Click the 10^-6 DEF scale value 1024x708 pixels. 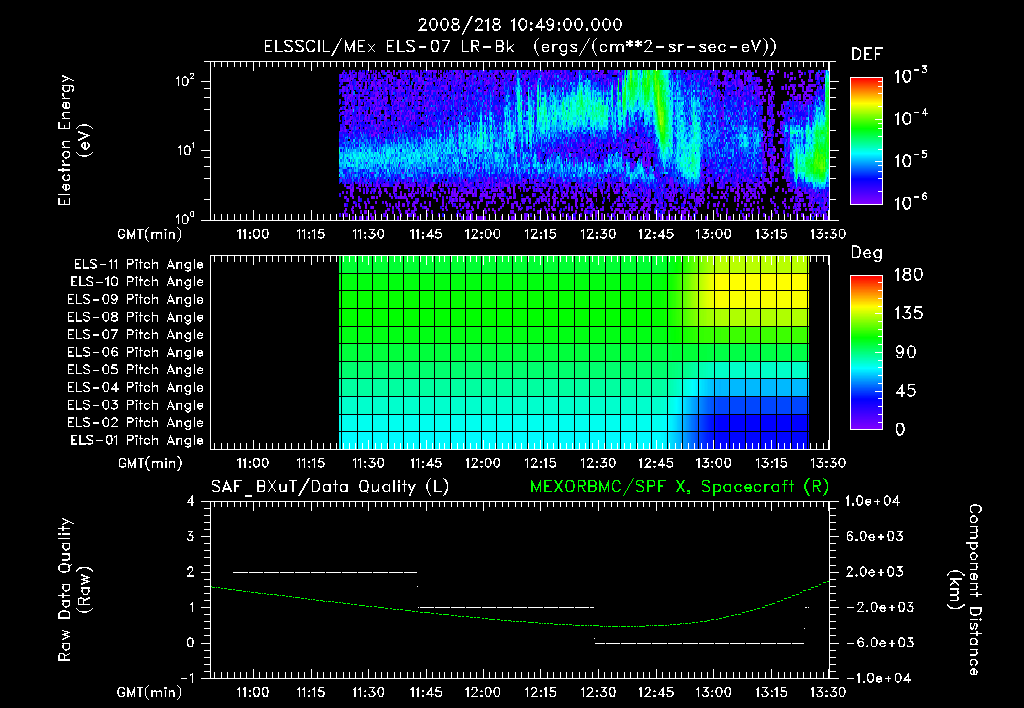click(x=910, y=202)
